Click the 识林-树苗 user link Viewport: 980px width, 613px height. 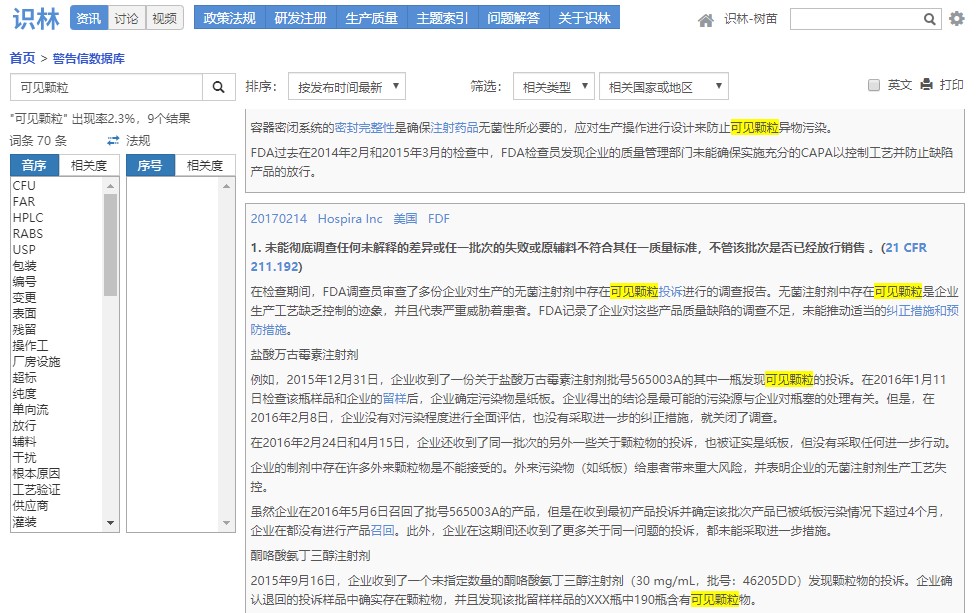[751, 19]
